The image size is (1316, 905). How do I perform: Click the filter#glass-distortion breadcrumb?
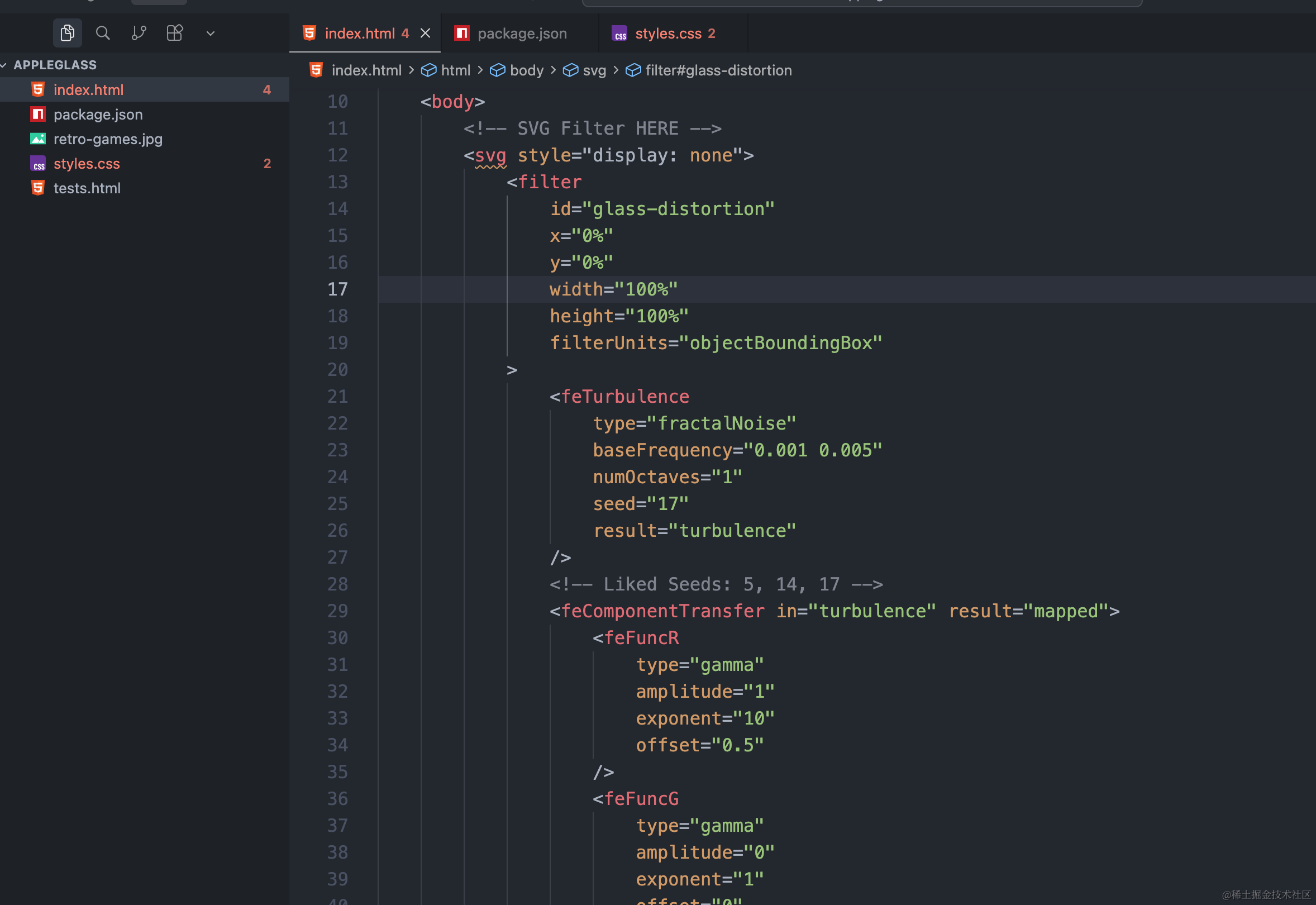coord(718,70)
